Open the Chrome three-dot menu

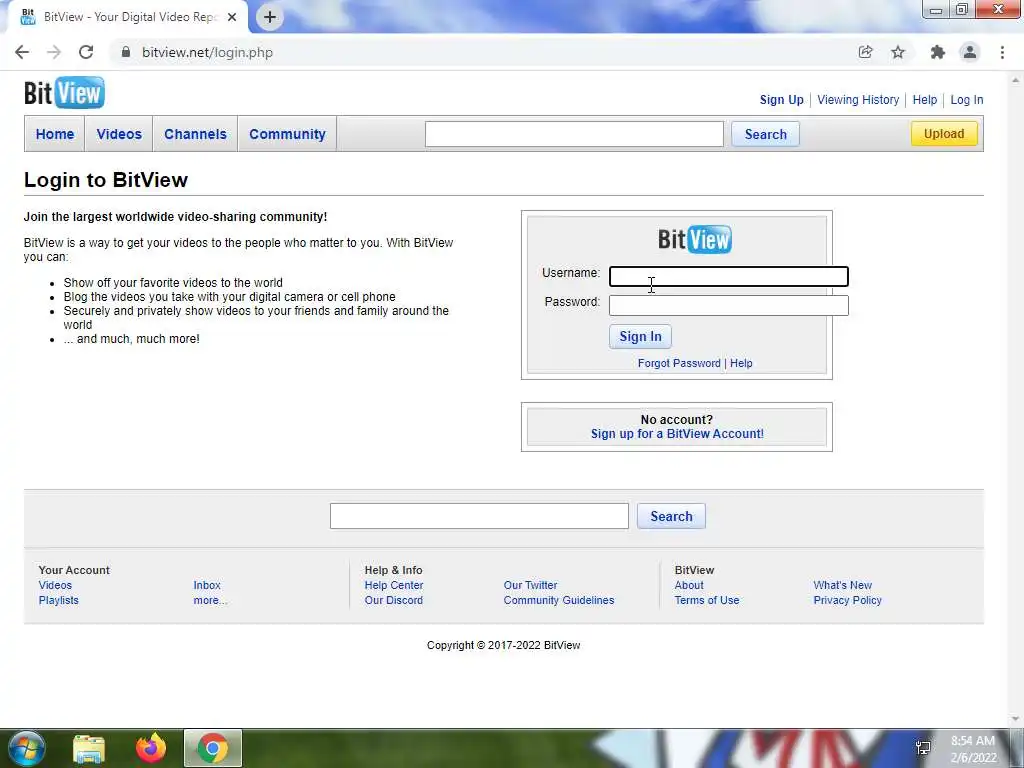click(x=1002, y=52)
